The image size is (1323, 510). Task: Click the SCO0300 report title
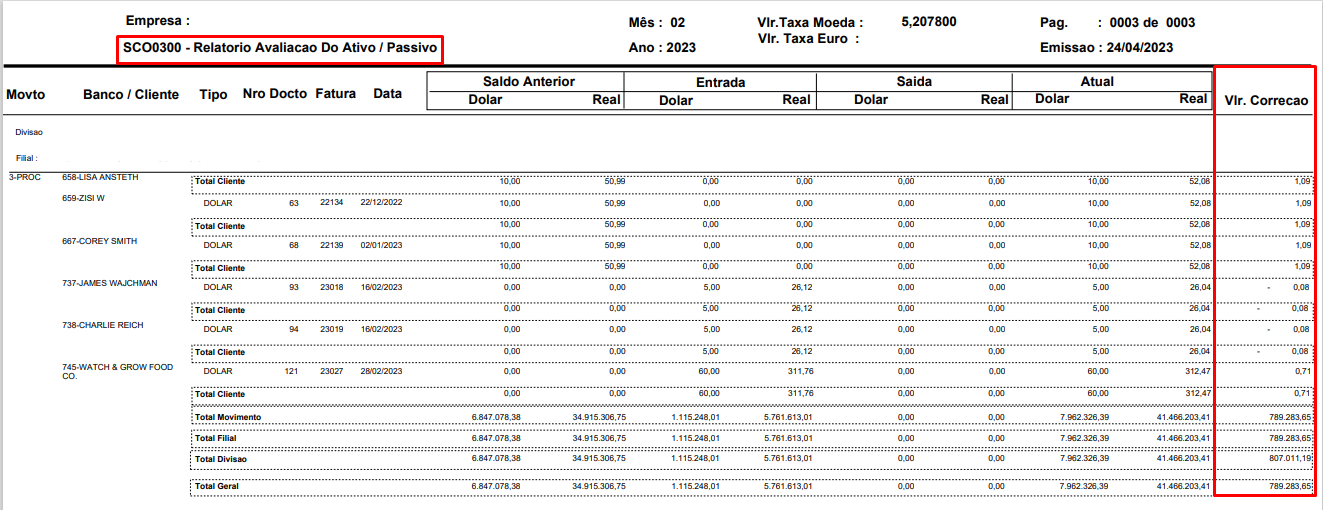click(x=279, y=49)
